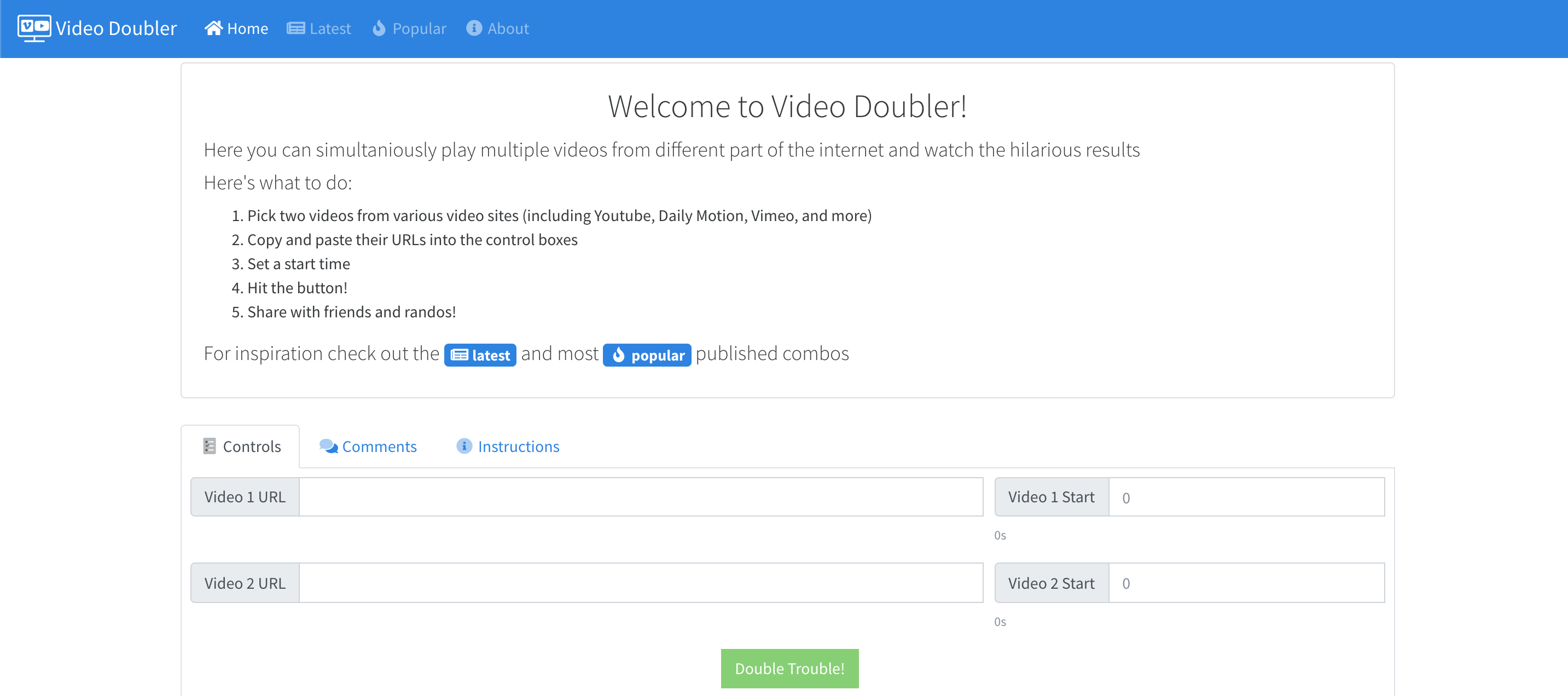Click the Popular flame icon in navbar
The height and width of the screenshot is (696, 1568).
click(x=379, y=28)
